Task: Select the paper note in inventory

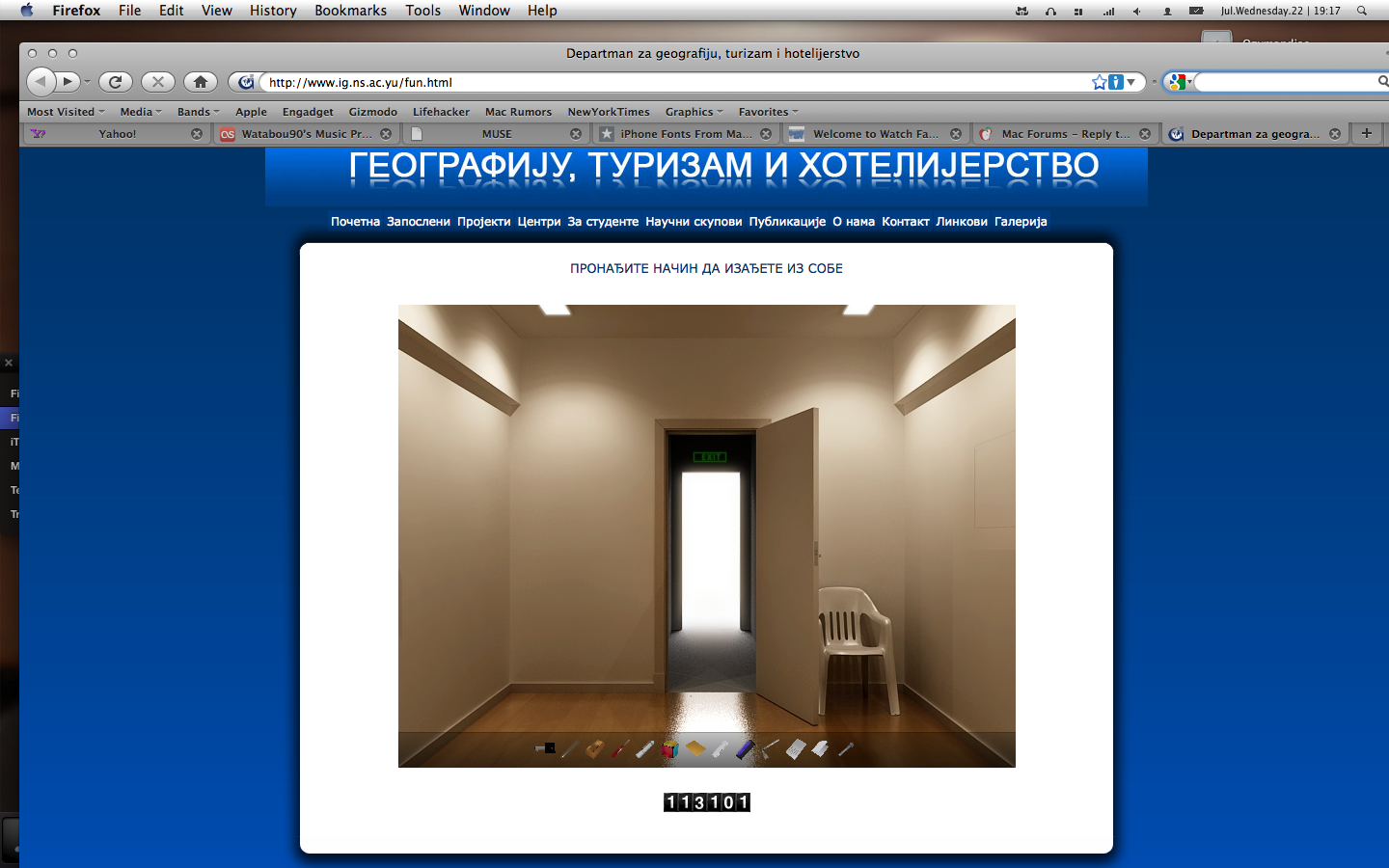Action: click(x=795, y=748)
